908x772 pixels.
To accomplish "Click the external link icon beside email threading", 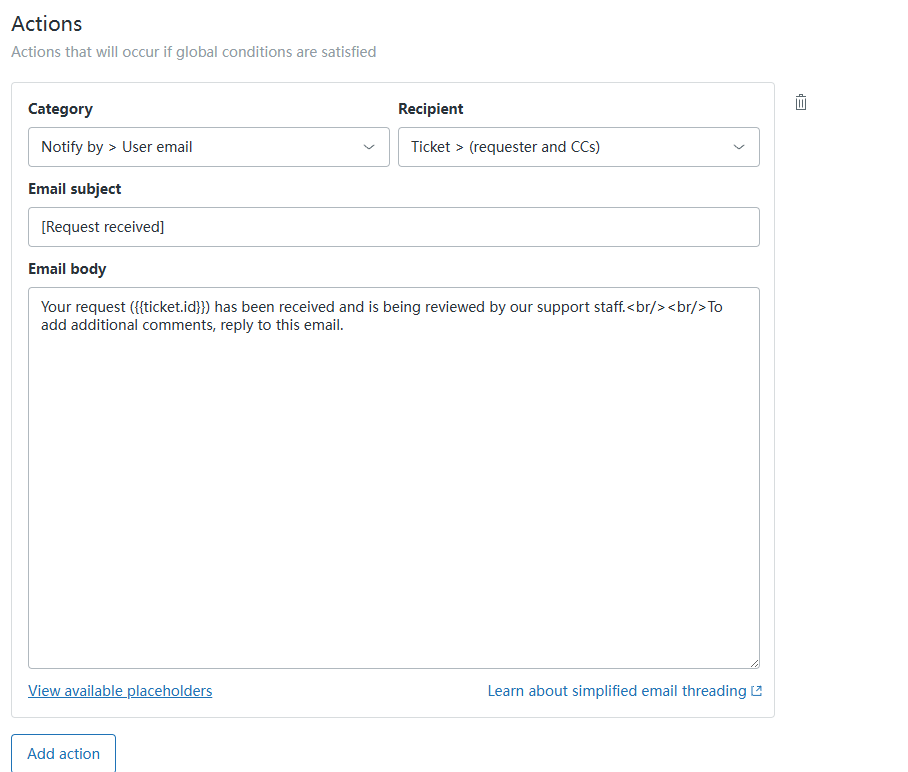I will click(756, 691).
